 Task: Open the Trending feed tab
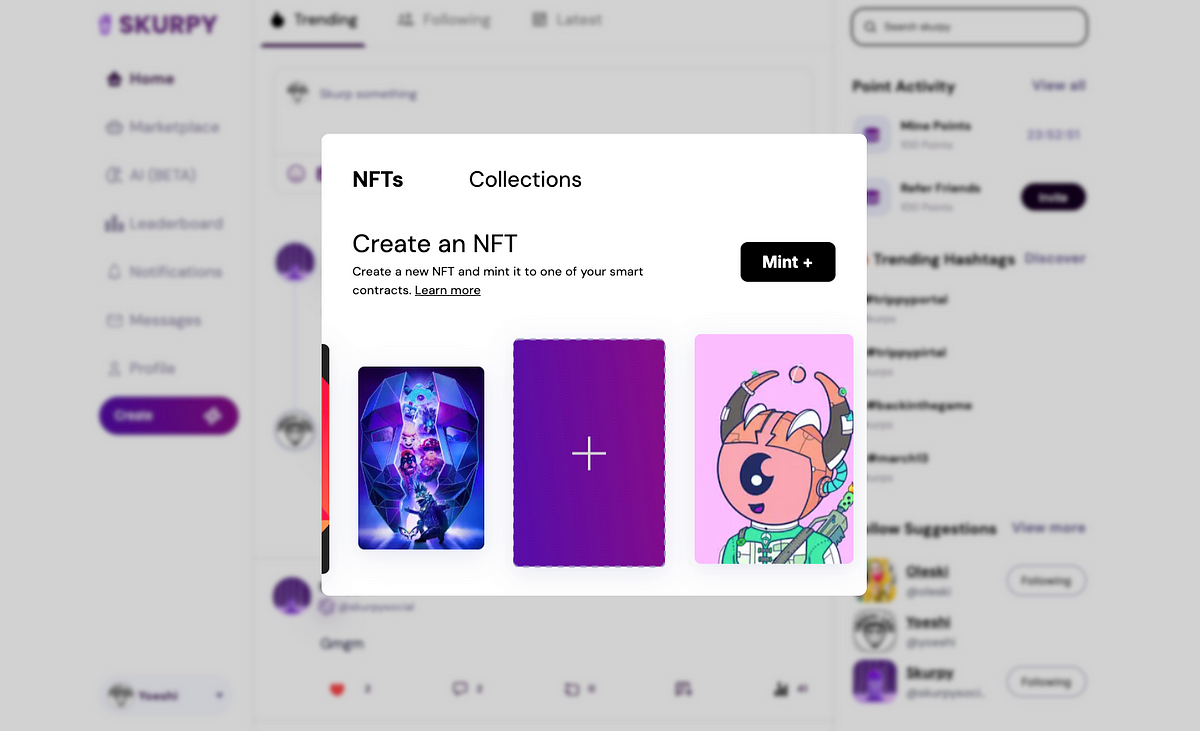coord(314,20)
